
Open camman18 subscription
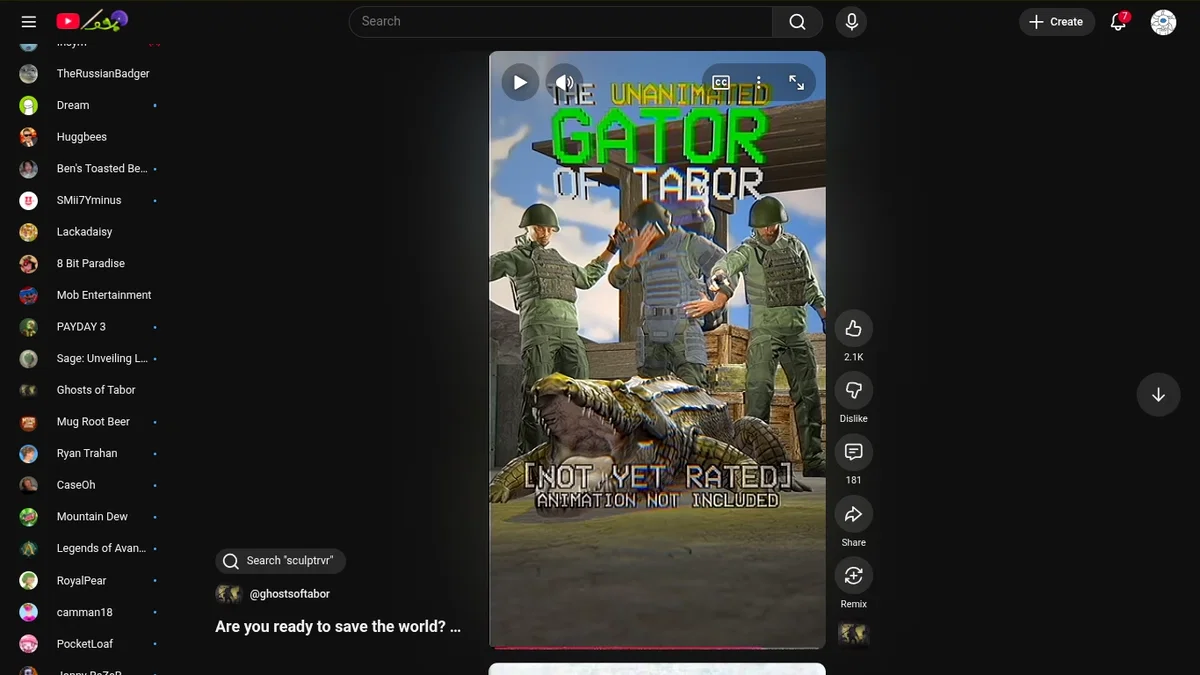point(90,612)
